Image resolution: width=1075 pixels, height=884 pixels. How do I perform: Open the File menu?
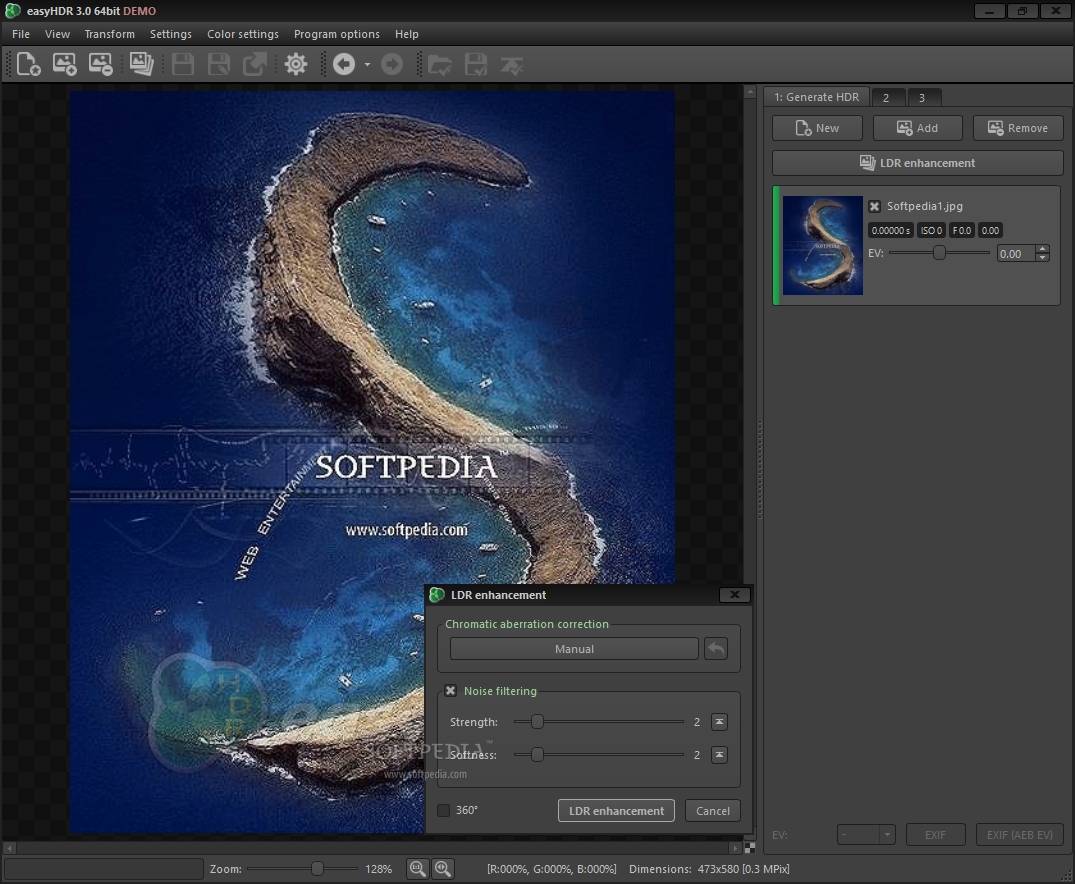click(x=21, y=34)
